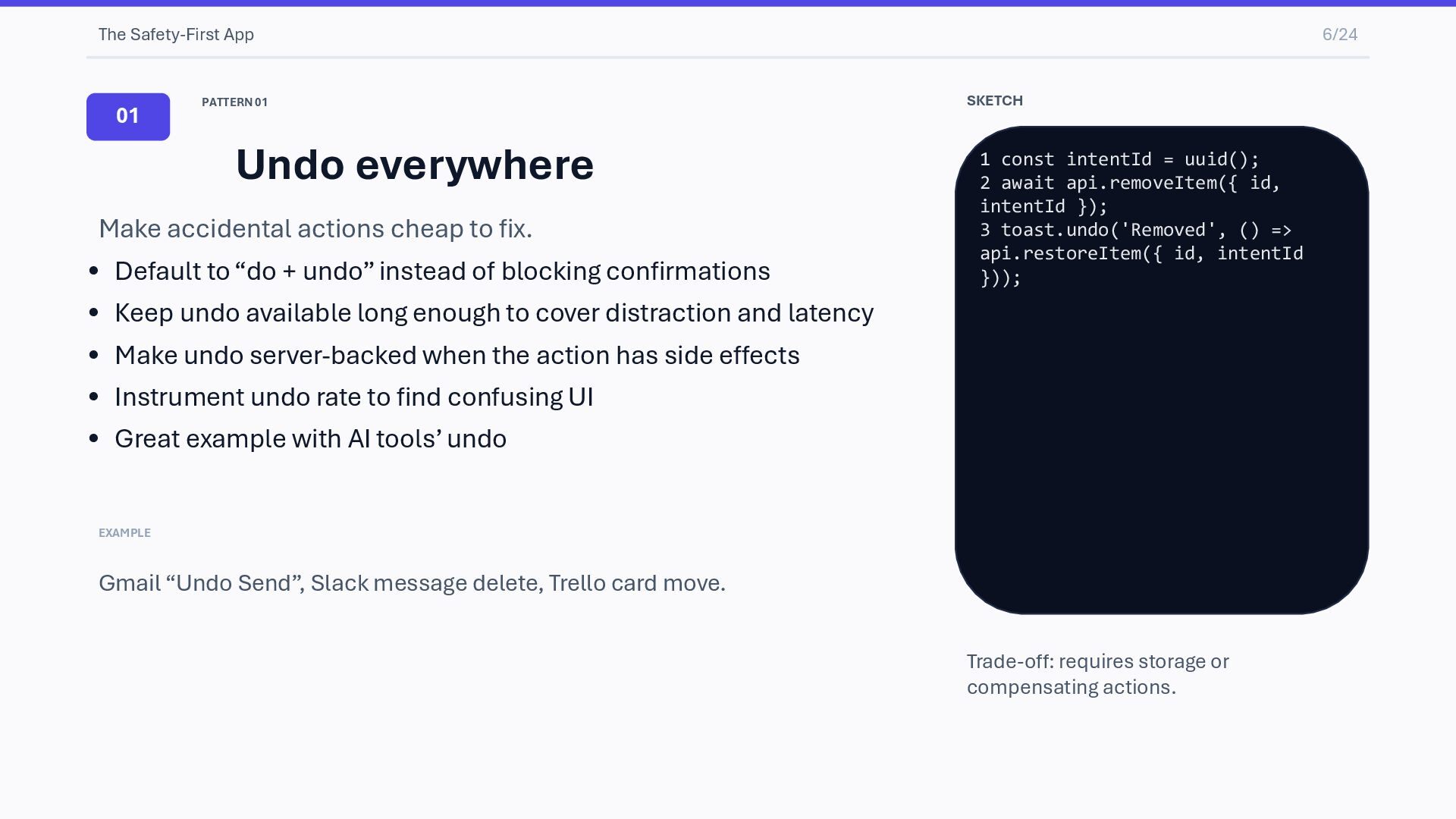Click the "SKETCH" section label
This screenshot has height=819, width=1456.
994,101
